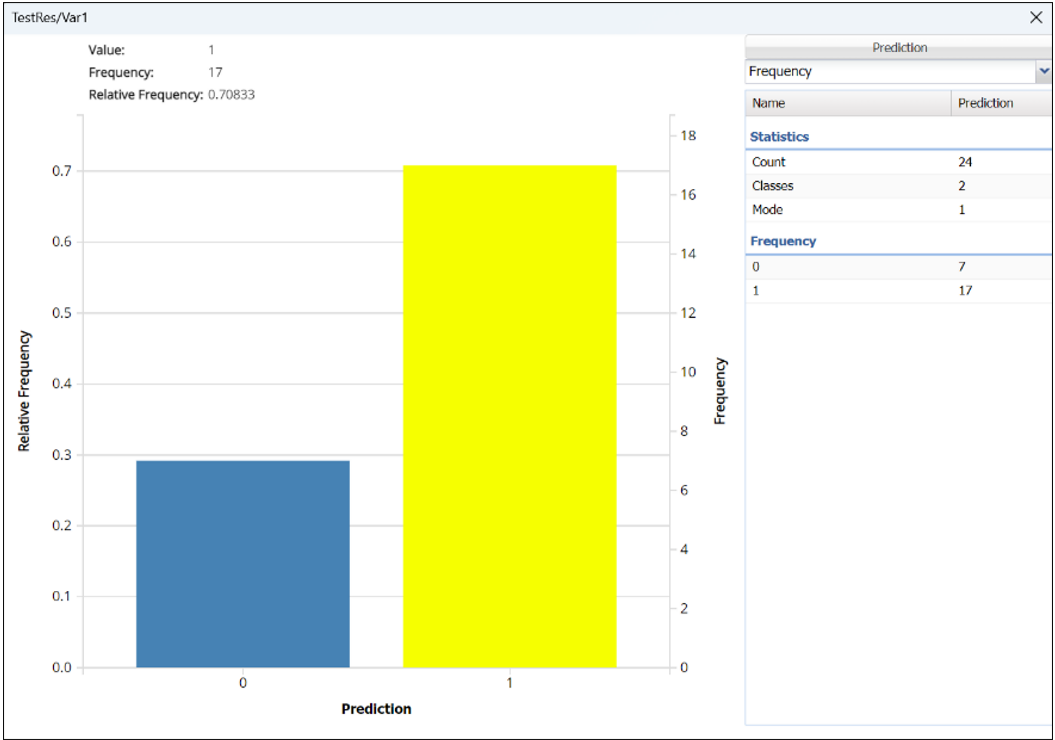
Task: Close the TestRes/Var1 window
Action: [1036, 17]
